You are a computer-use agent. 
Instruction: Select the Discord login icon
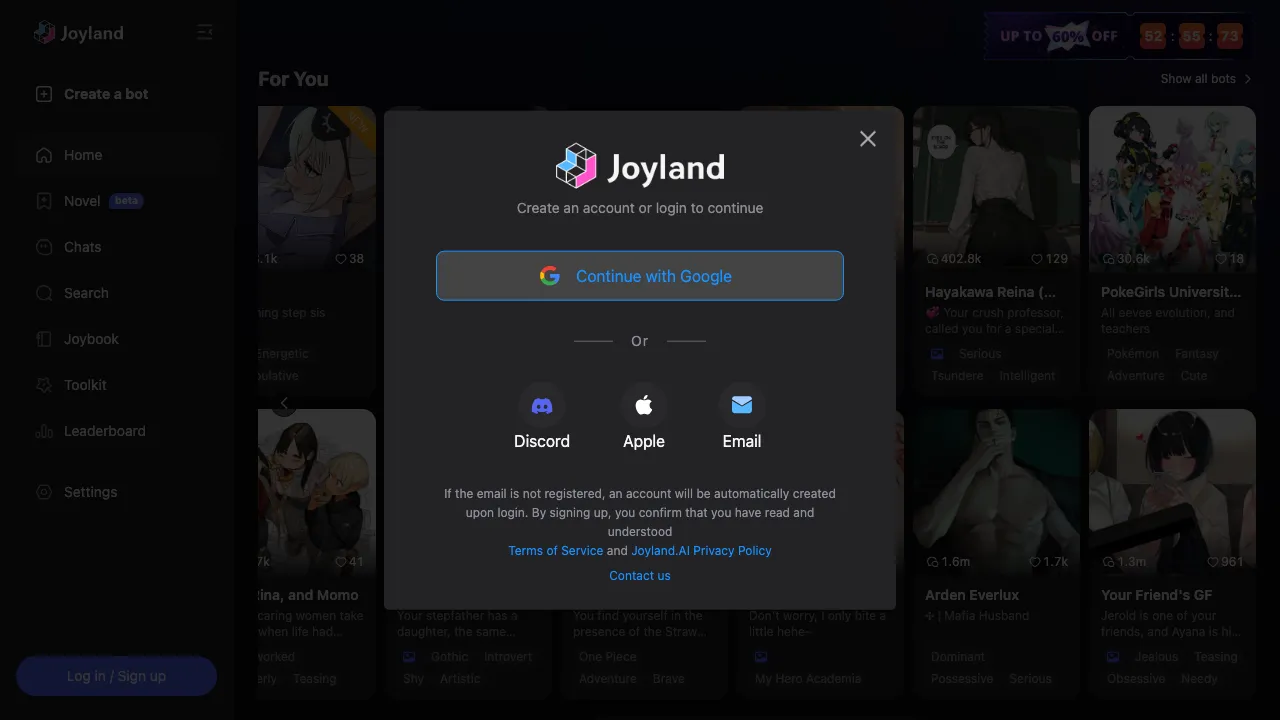[x=542, y=404]
